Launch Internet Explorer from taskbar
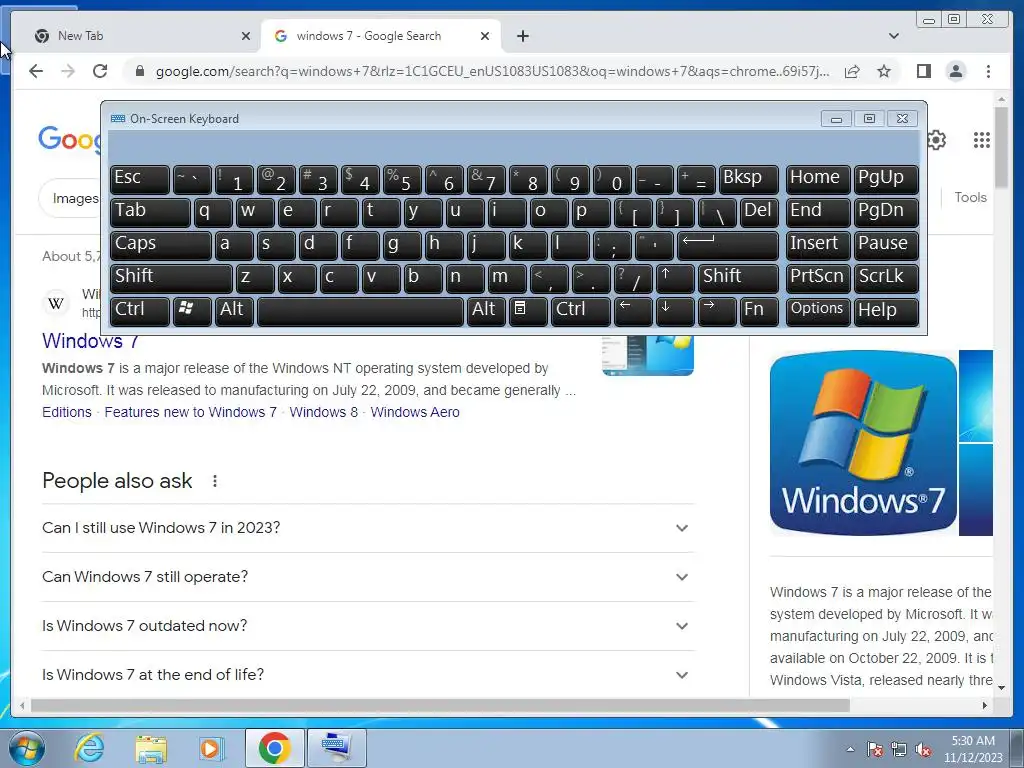 click(89, 748)
